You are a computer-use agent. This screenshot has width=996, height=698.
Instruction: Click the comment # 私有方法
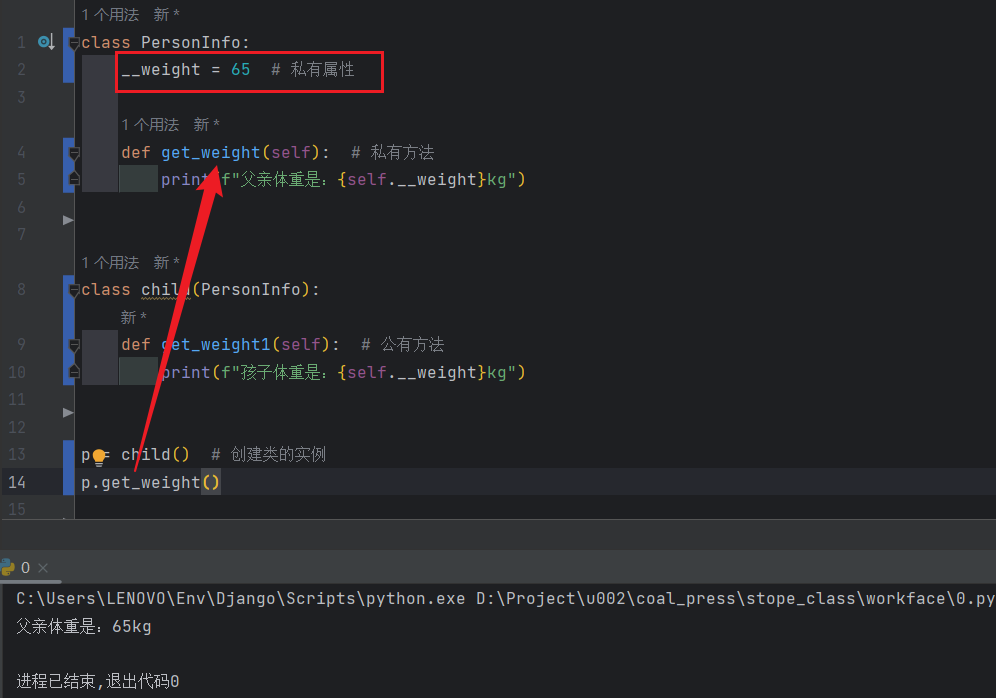click(x=393, y=152)
